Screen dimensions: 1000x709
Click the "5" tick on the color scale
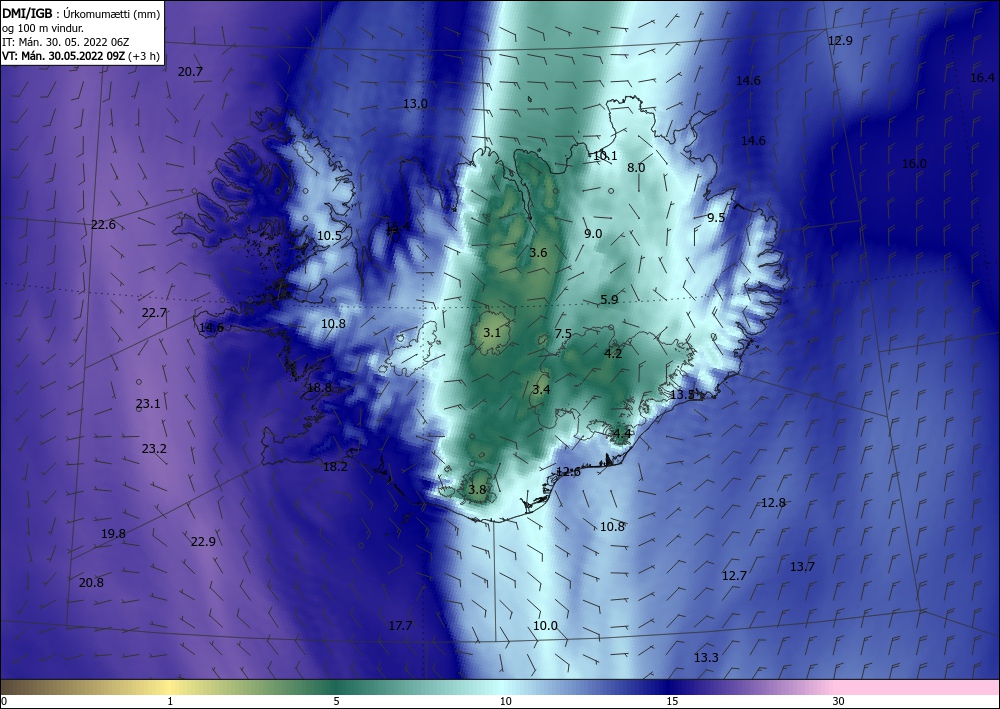[x=336, y=702]
